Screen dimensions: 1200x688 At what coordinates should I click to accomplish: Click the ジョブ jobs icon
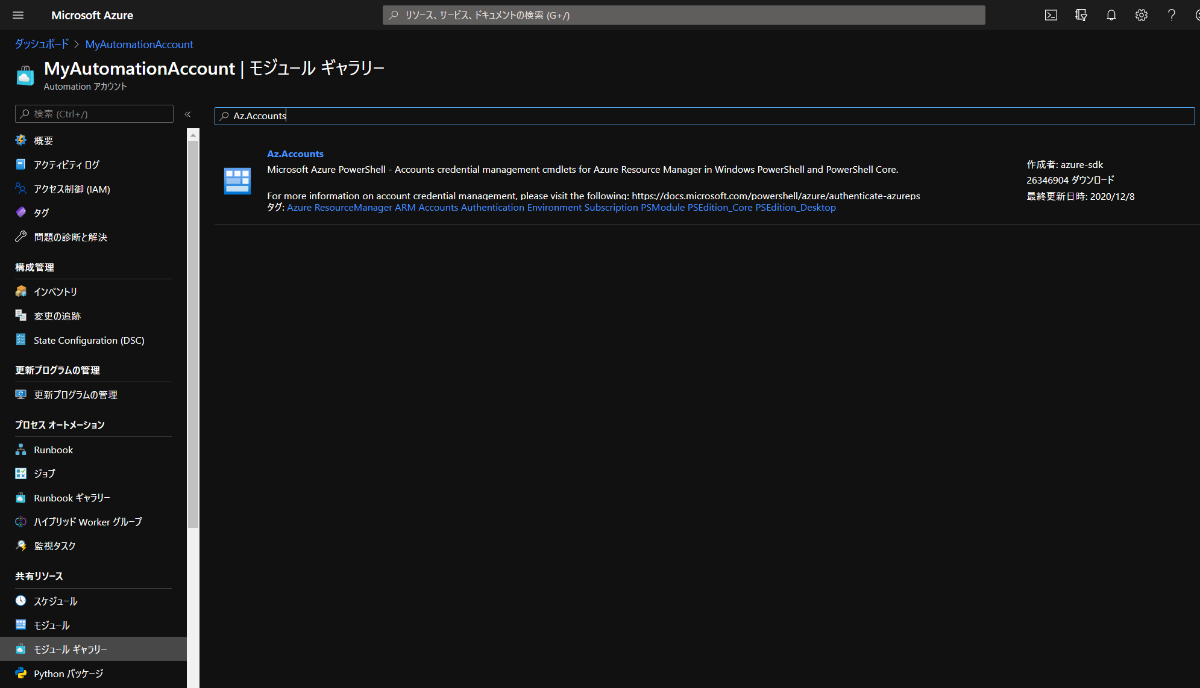point(21,473)
